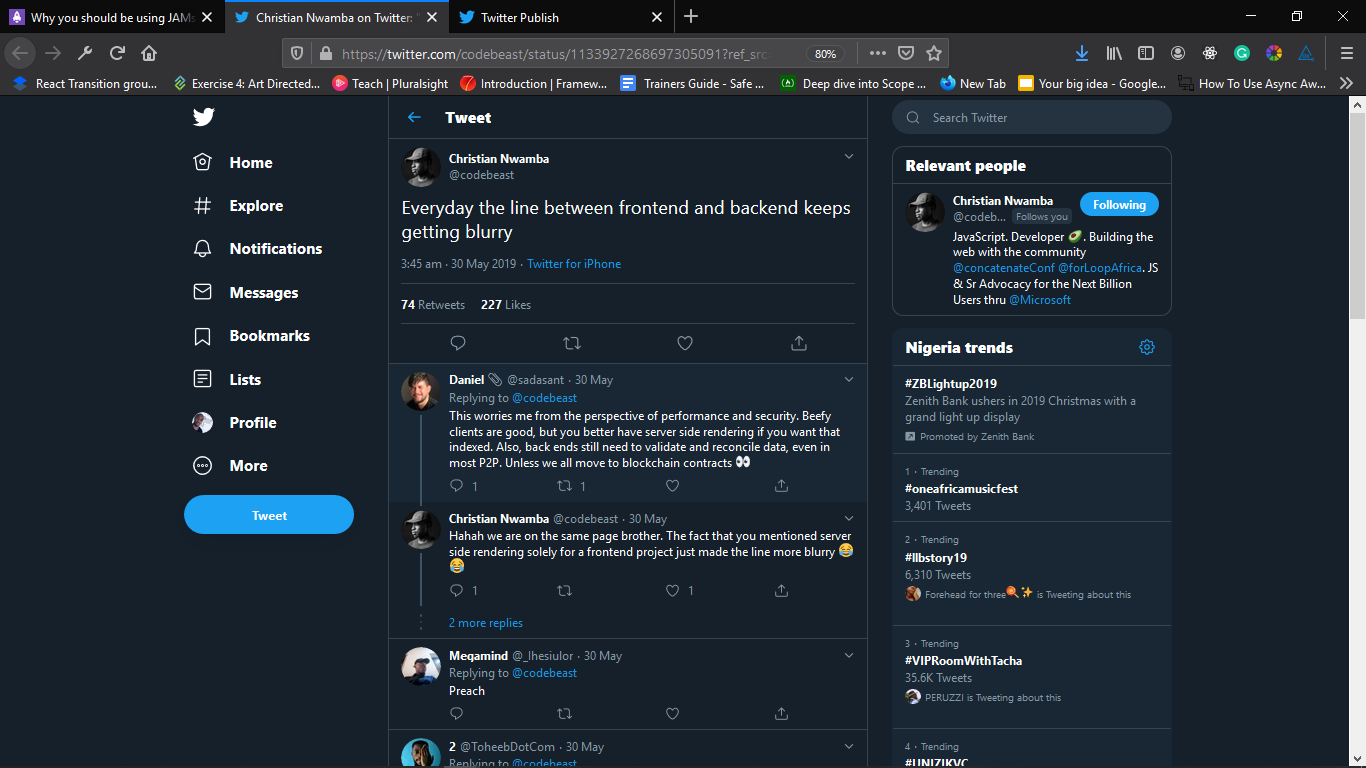Retweet icon on Daniel's reply

coord(564,486)
